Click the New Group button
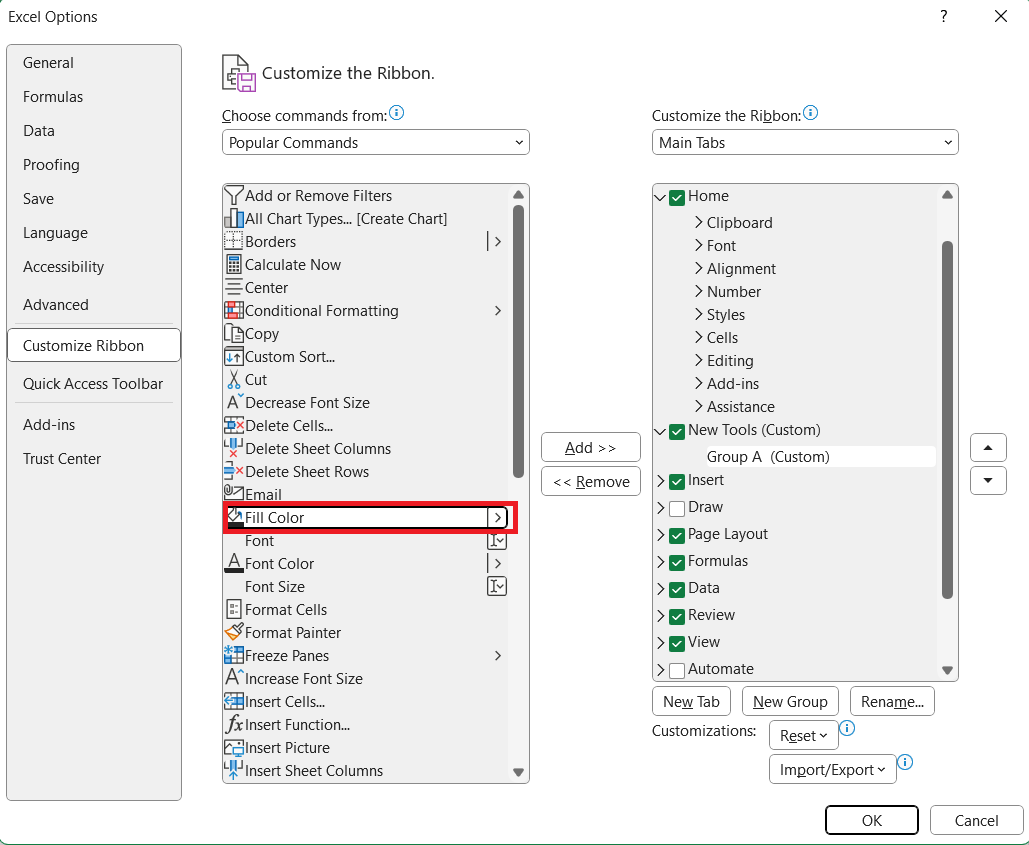1029x845 pixels. coord(789,701)
